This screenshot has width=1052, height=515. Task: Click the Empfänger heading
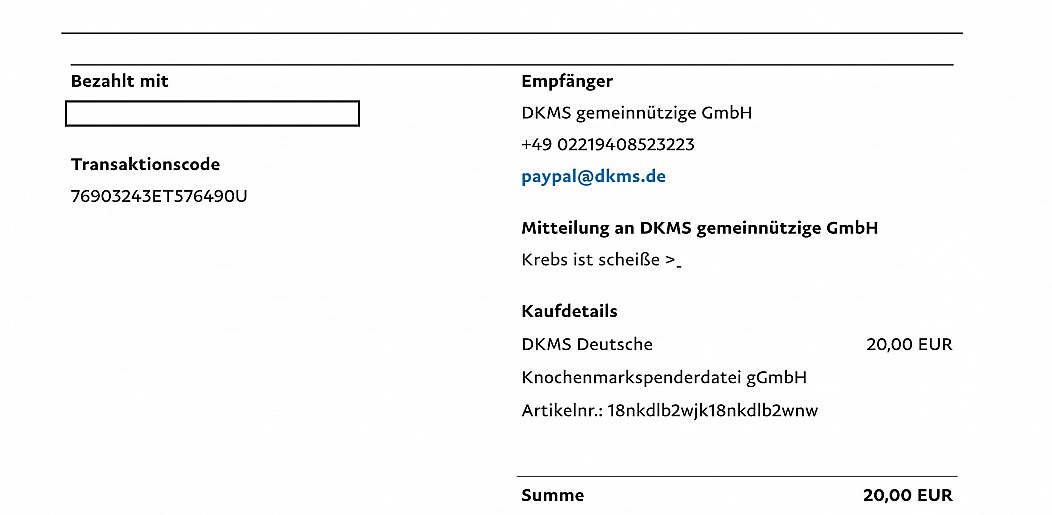tap(567, 82)
